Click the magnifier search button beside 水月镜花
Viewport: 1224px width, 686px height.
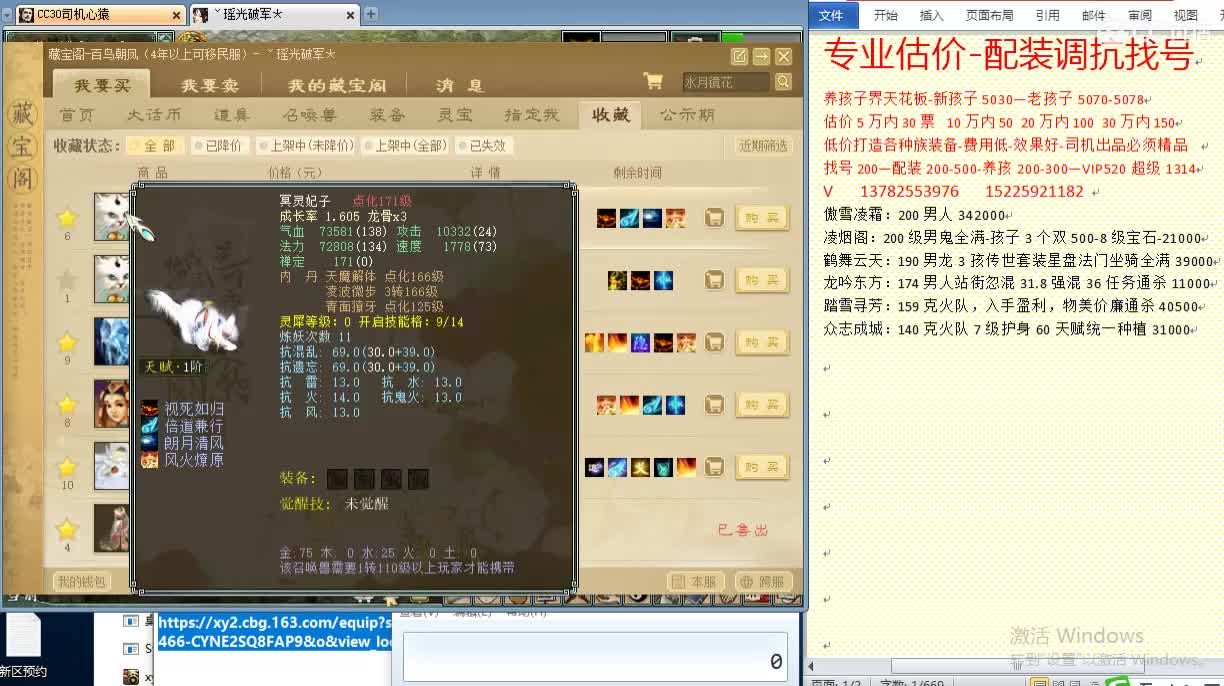click(x=783, y=82)
